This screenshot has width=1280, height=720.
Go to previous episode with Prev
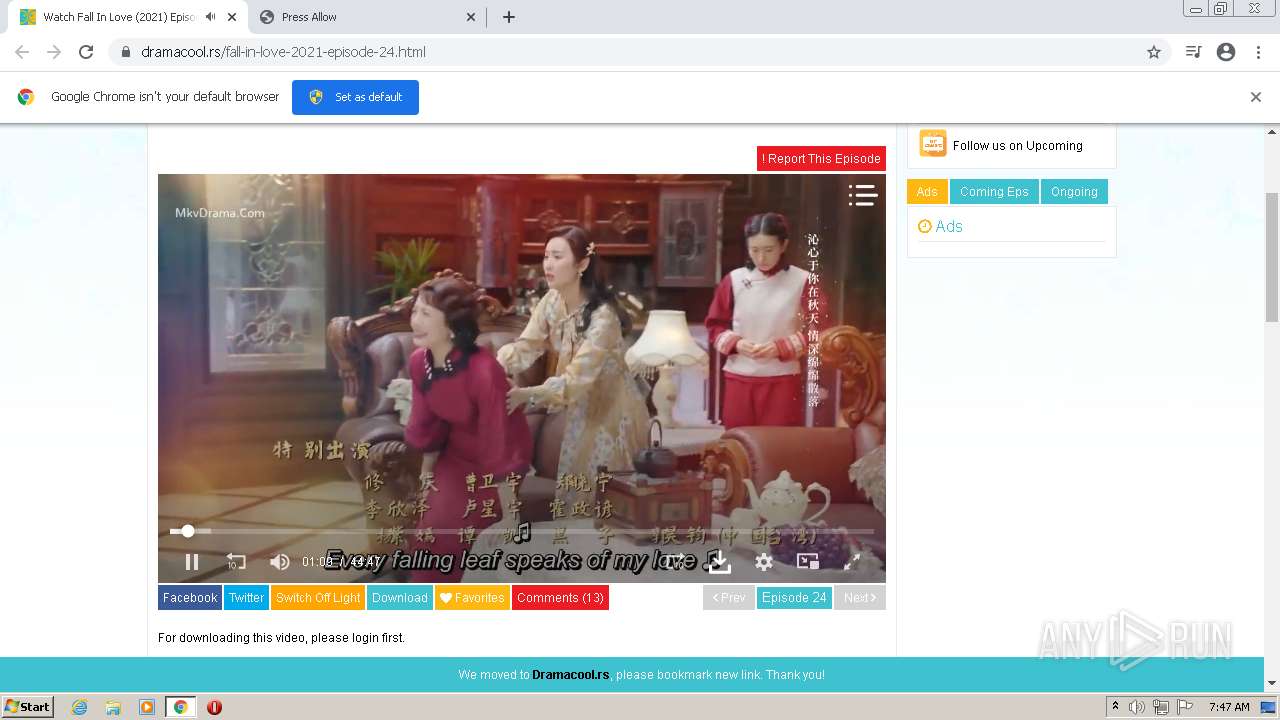(x=729, y=598)
